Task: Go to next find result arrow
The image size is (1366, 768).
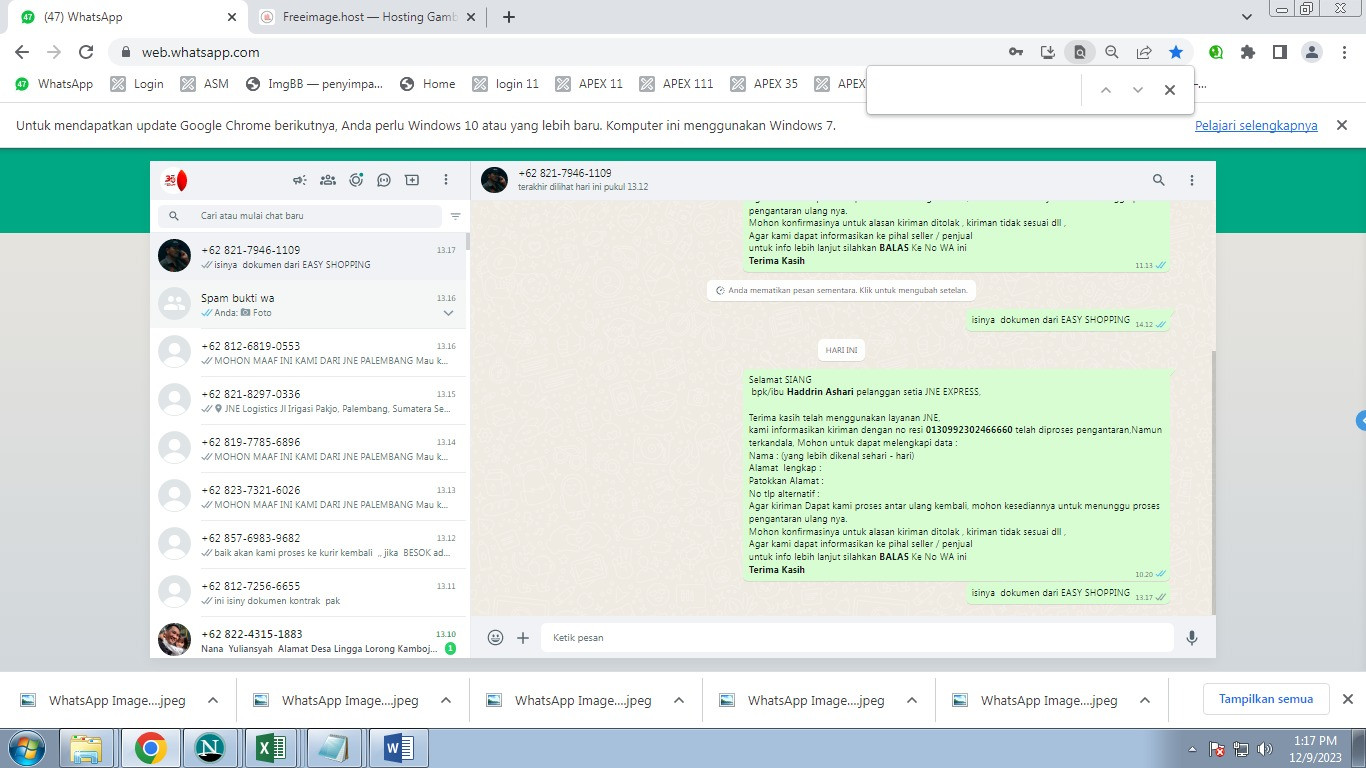Action: (x=1138, y=90)
